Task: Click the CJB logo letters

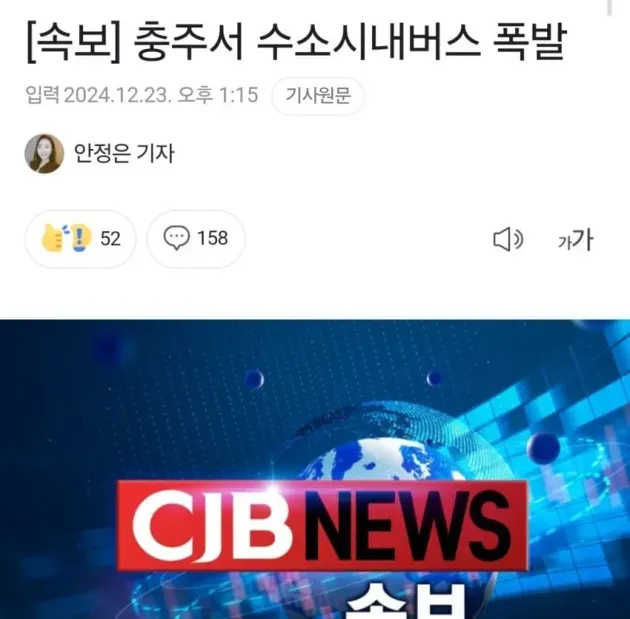Action: [212, 525]
